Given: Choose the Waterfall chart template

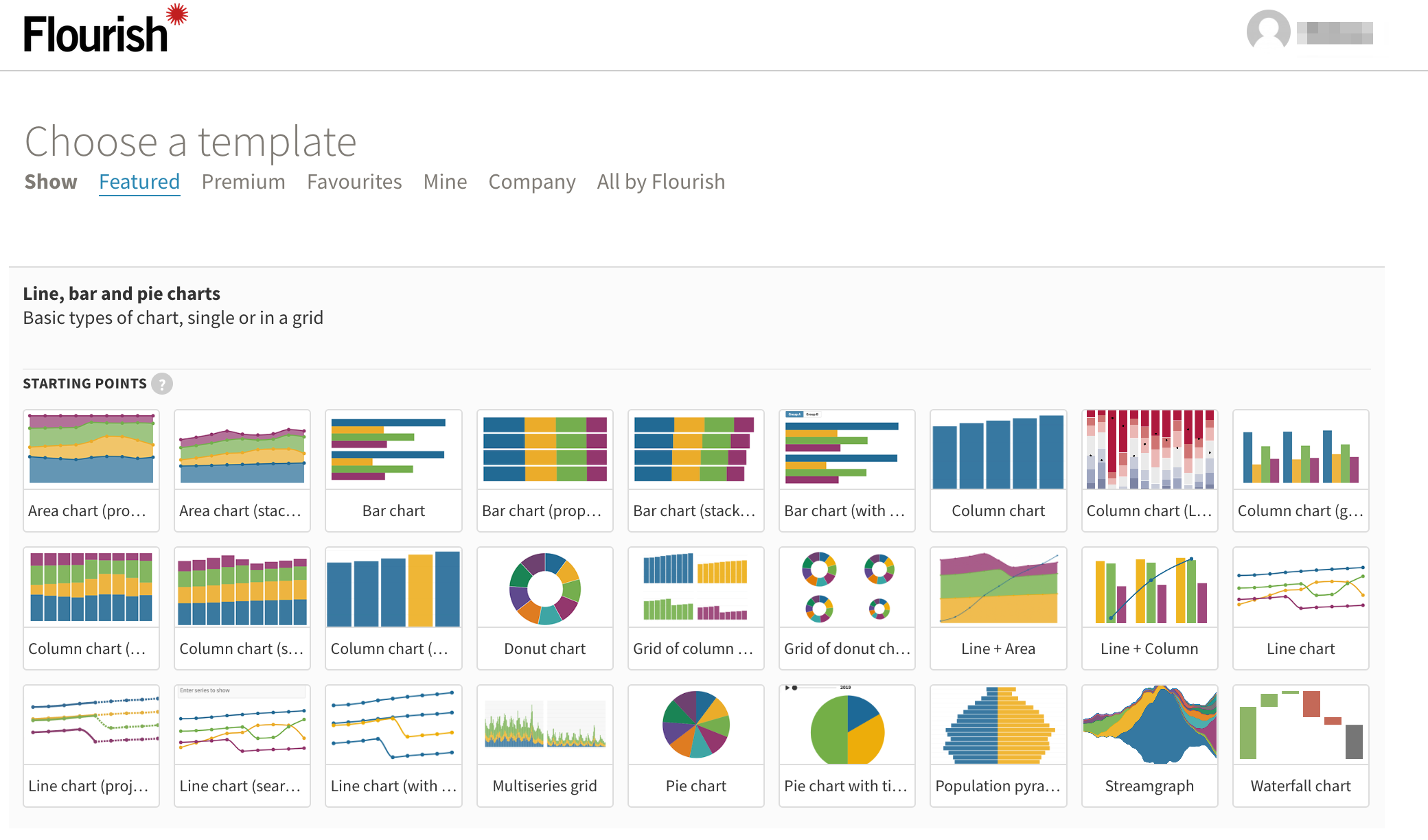Looking at the screenshot, I should pyautogui.click(x=1301, y=746).
